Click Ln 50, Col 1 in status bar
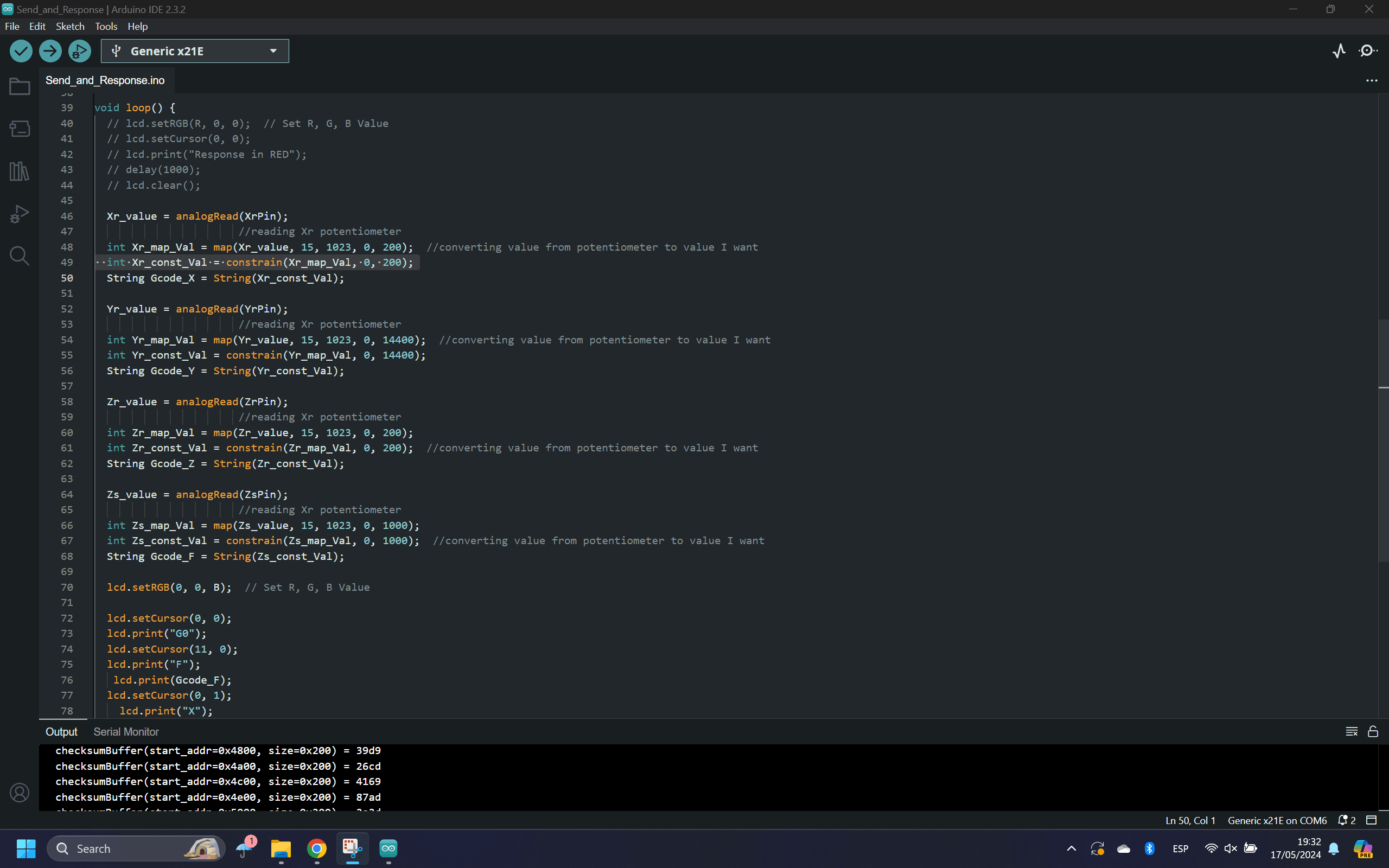Screen dimensions: 1389x868 [x=1190, y=820]
